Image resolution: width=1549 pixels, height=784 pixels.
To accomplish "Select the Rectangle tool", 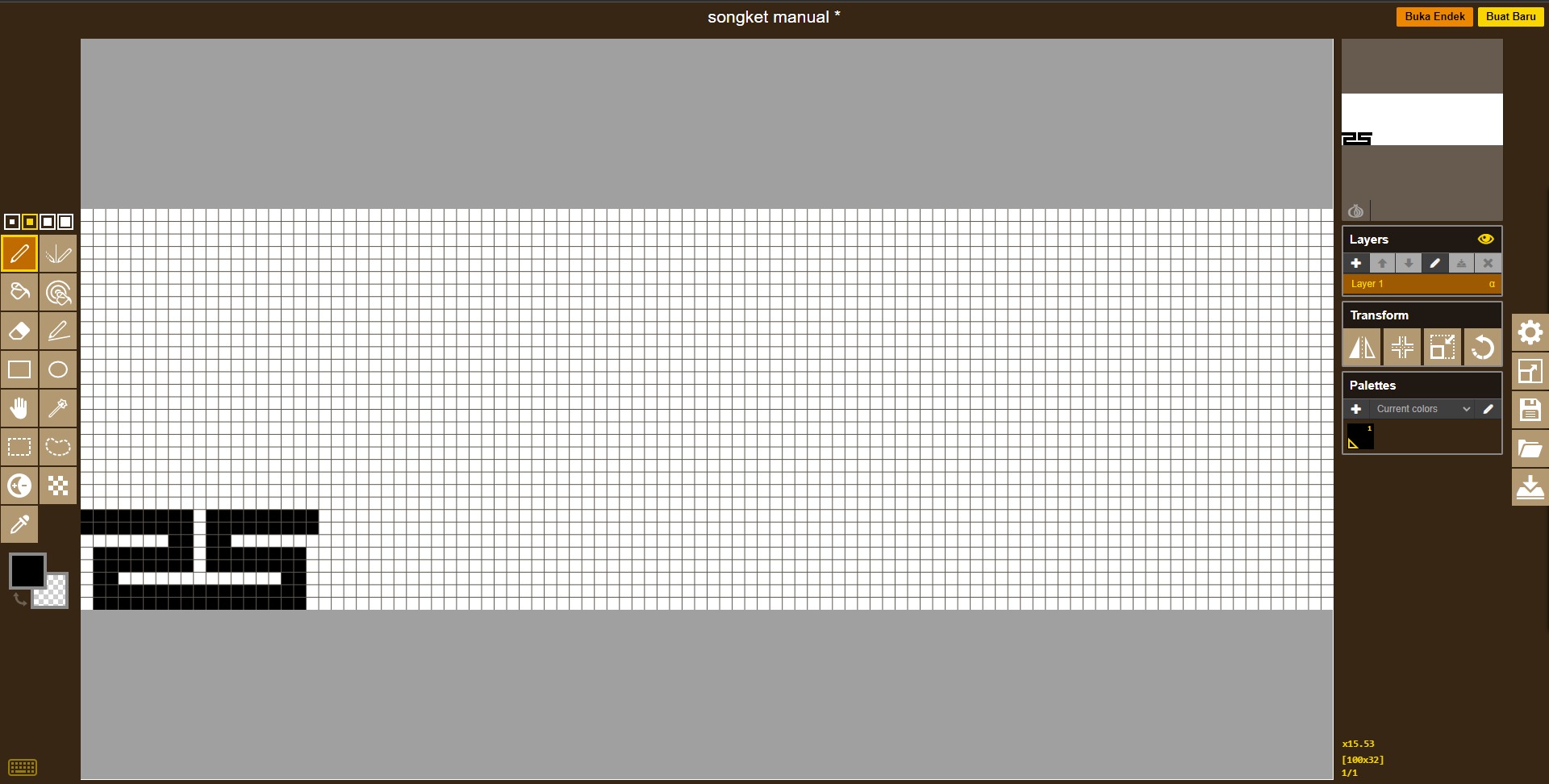I will click(x=19, y=369).
